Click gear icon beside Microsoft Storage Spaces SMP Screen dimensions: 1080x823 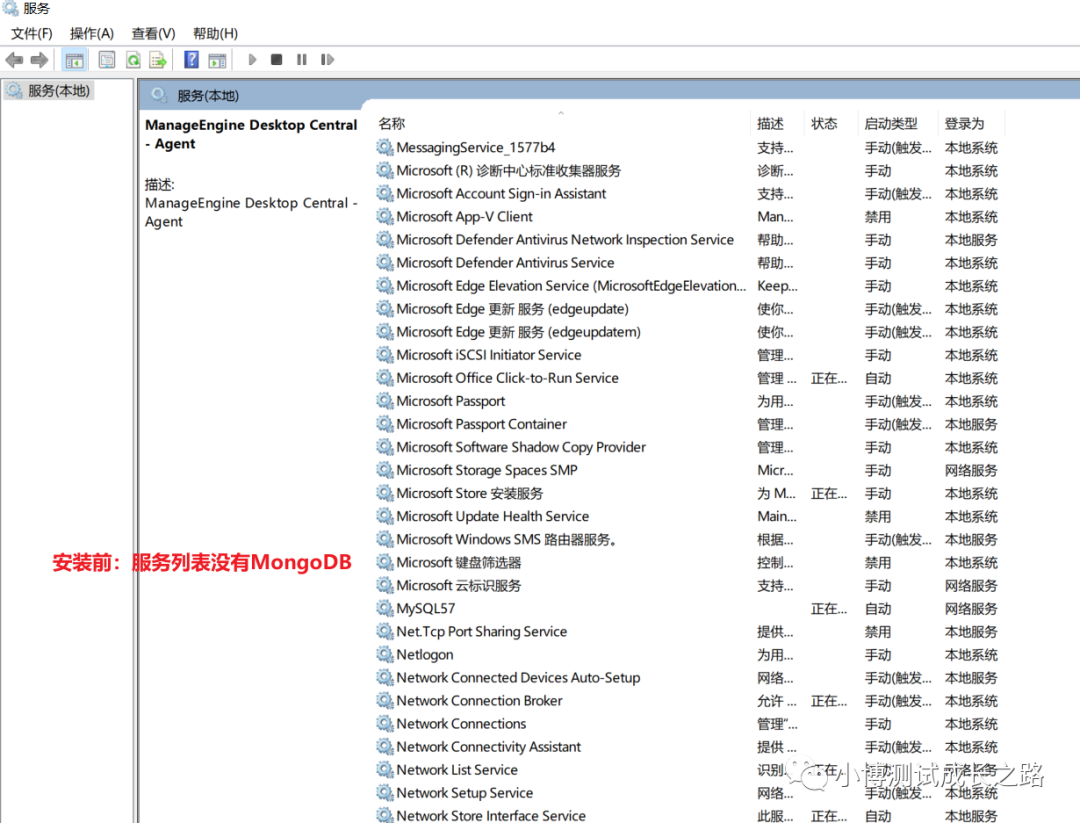(x=384, y=470)
